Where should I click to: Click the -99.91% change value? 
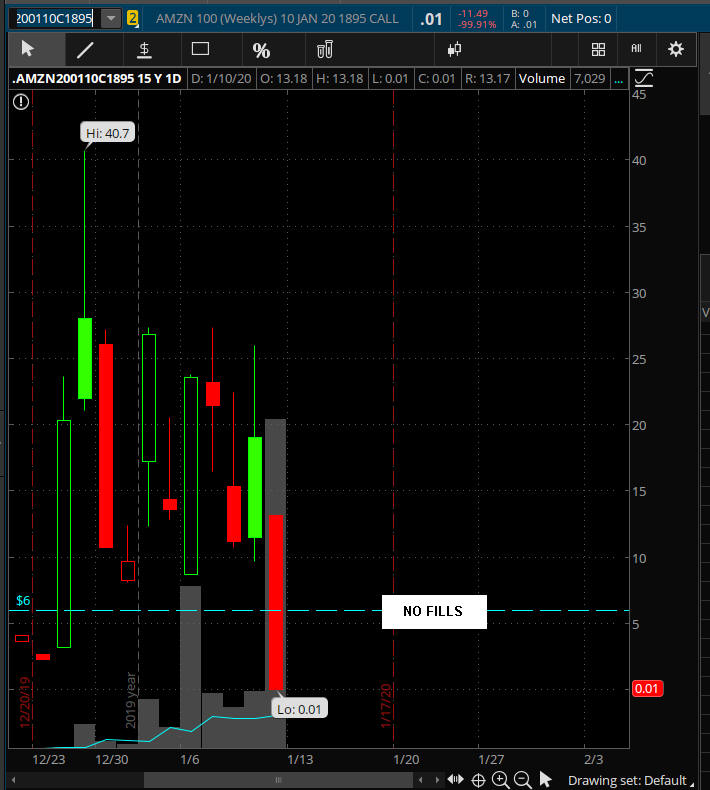477,24
